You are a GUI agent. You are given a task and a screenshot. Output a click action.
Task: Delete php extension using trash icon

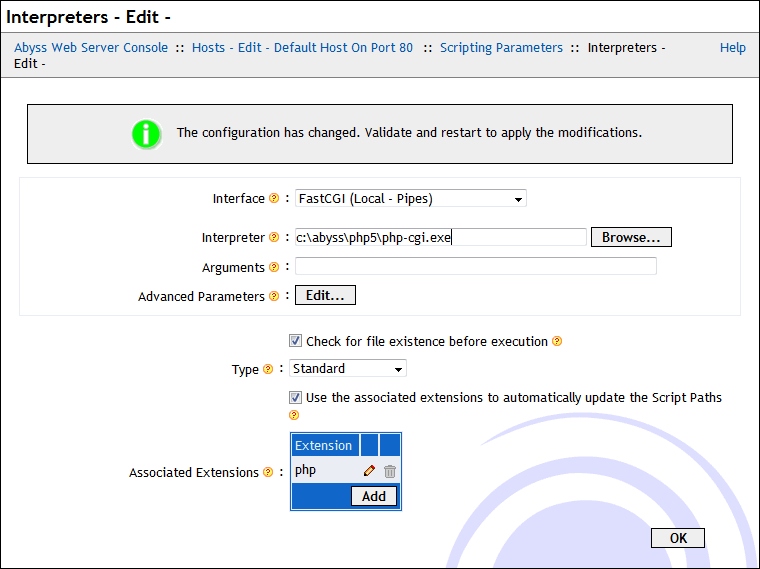(x=390, y=471)
